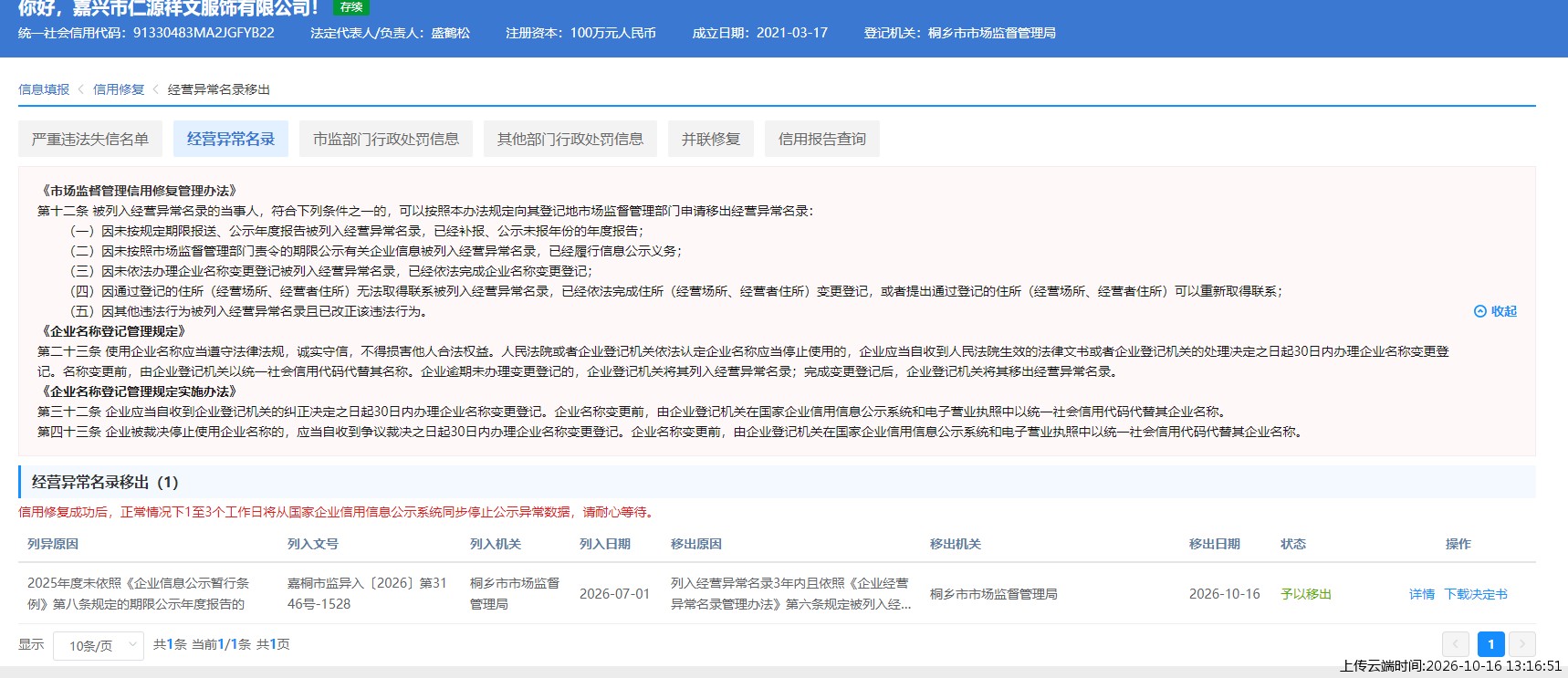This screenshot has height=678, width=1568.
Task: Open 市监部门行政处罚信息 tab
Action: click(386, 139)
